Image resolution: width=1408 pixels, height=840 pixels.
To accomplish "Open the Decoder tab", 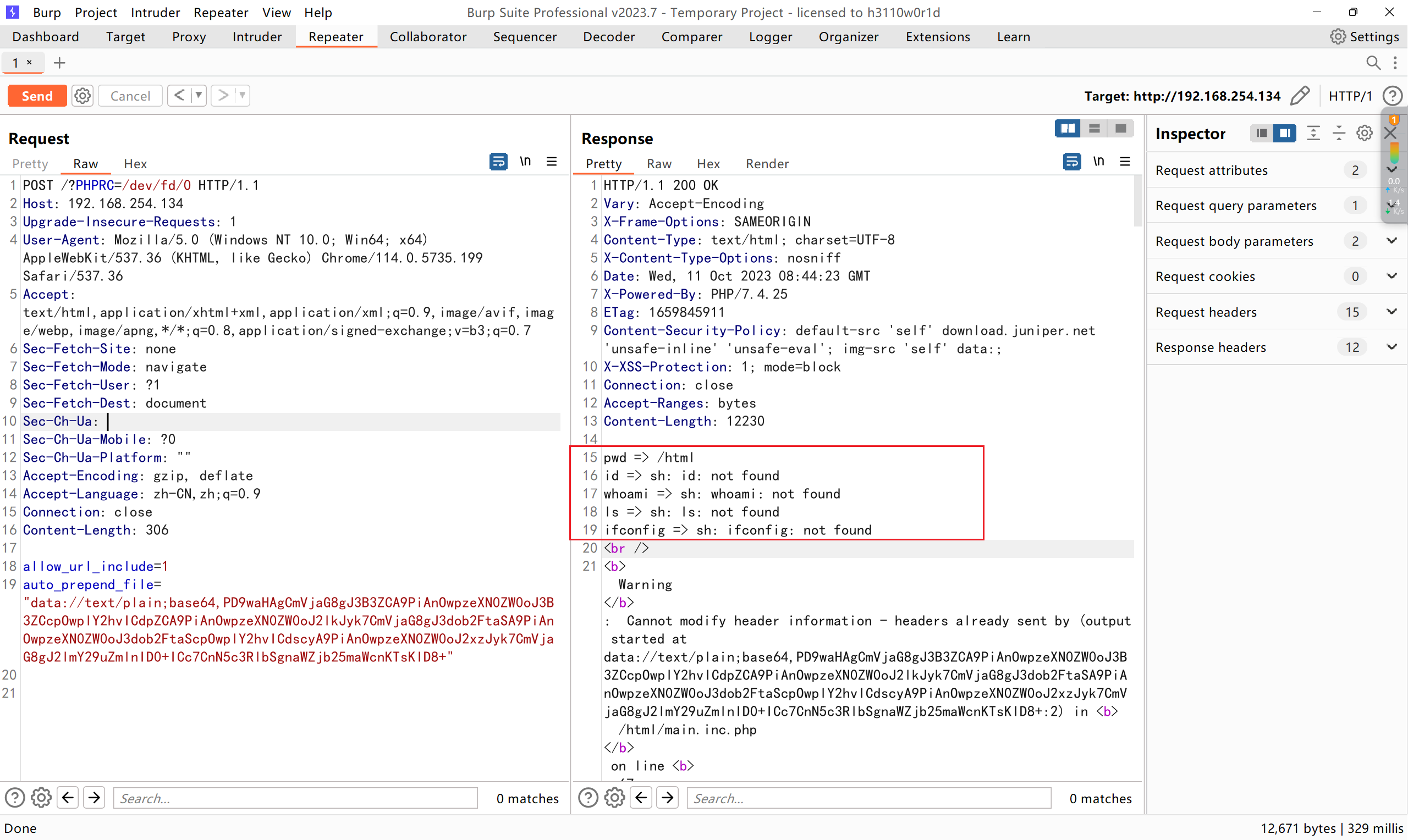I will pos(609,37).
